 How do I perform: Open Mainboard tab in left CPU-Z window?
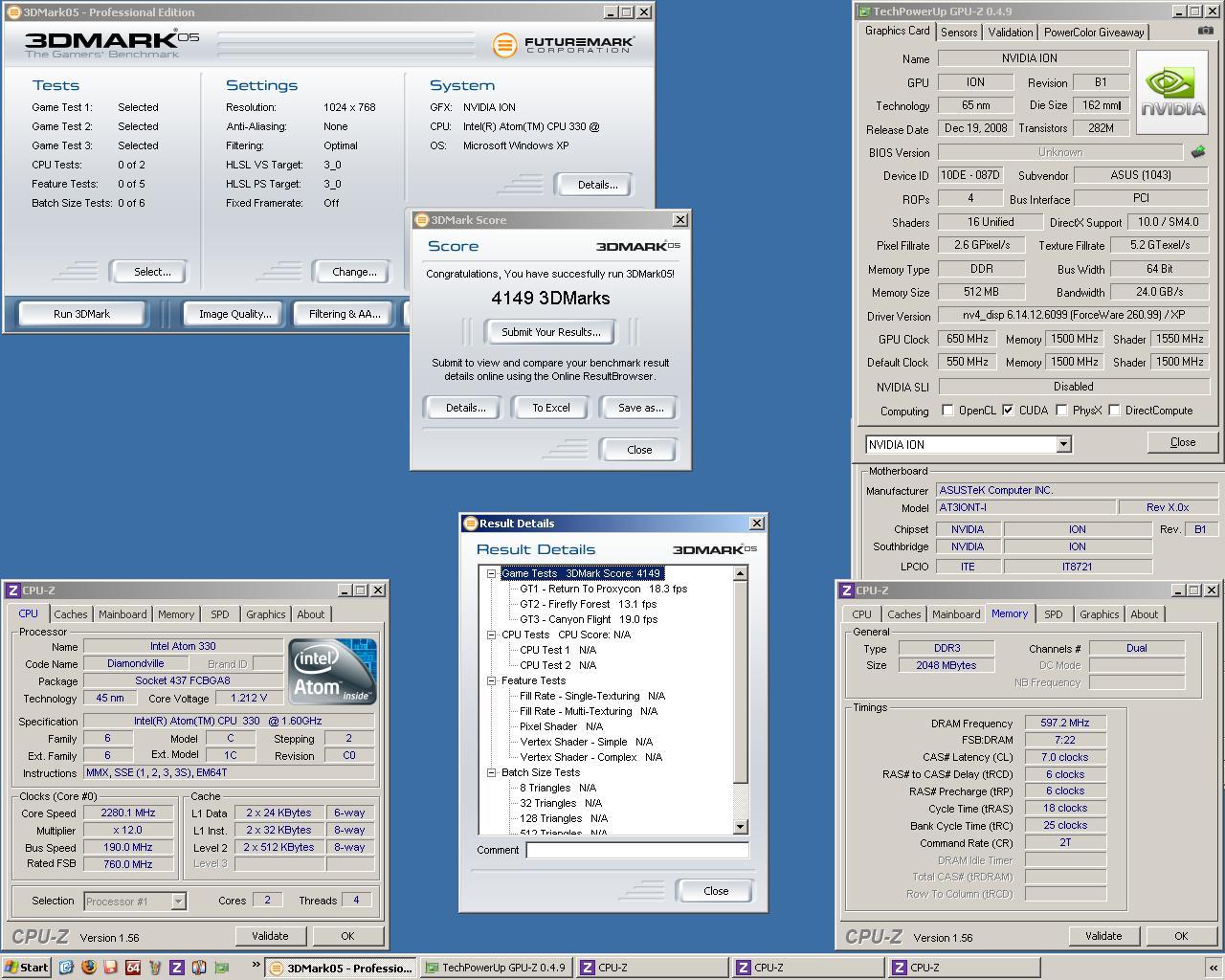point(122,614)
